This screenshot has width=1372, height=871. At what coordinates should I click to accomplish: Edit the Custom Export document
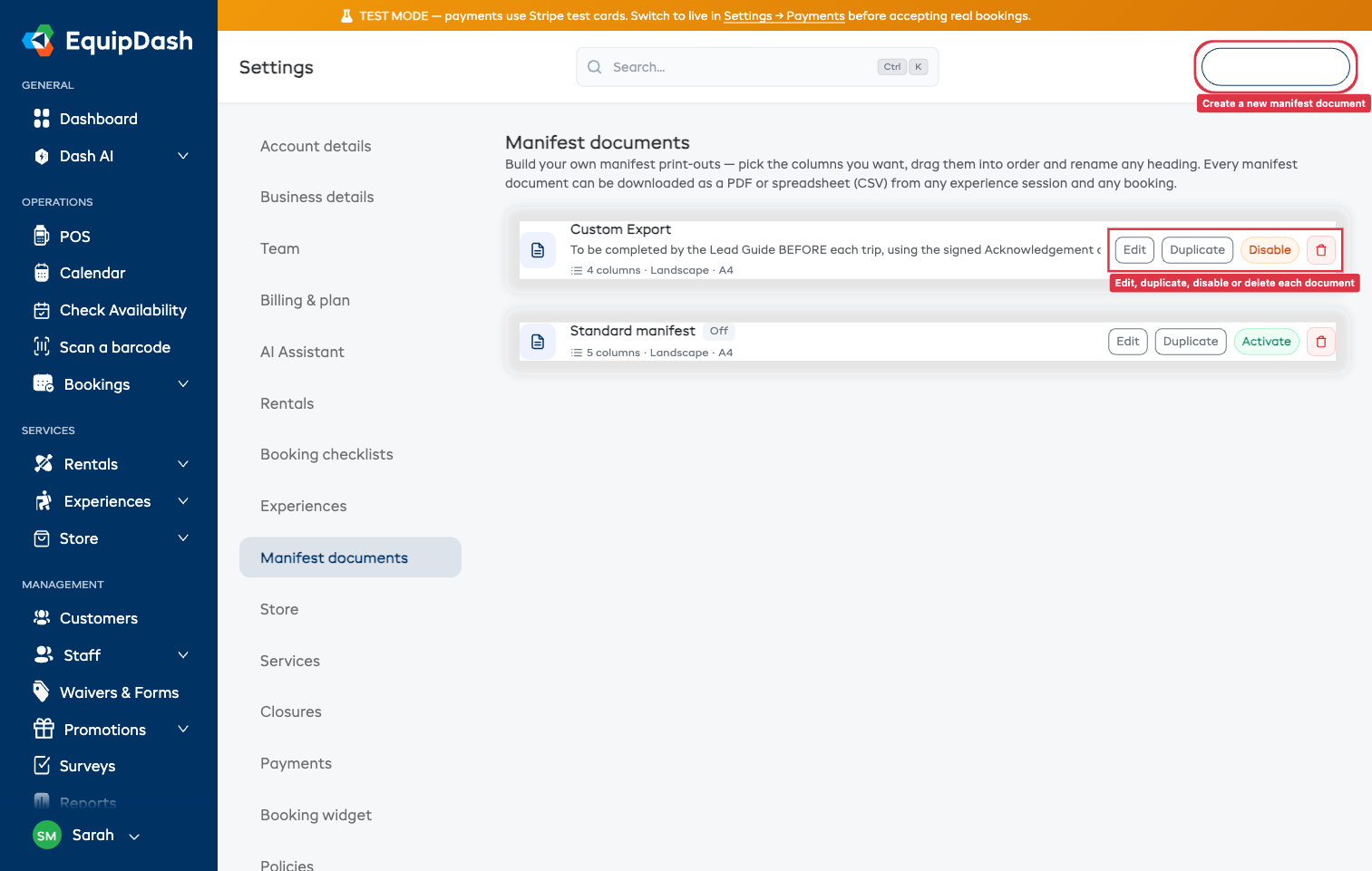[x=1134, y=250]
